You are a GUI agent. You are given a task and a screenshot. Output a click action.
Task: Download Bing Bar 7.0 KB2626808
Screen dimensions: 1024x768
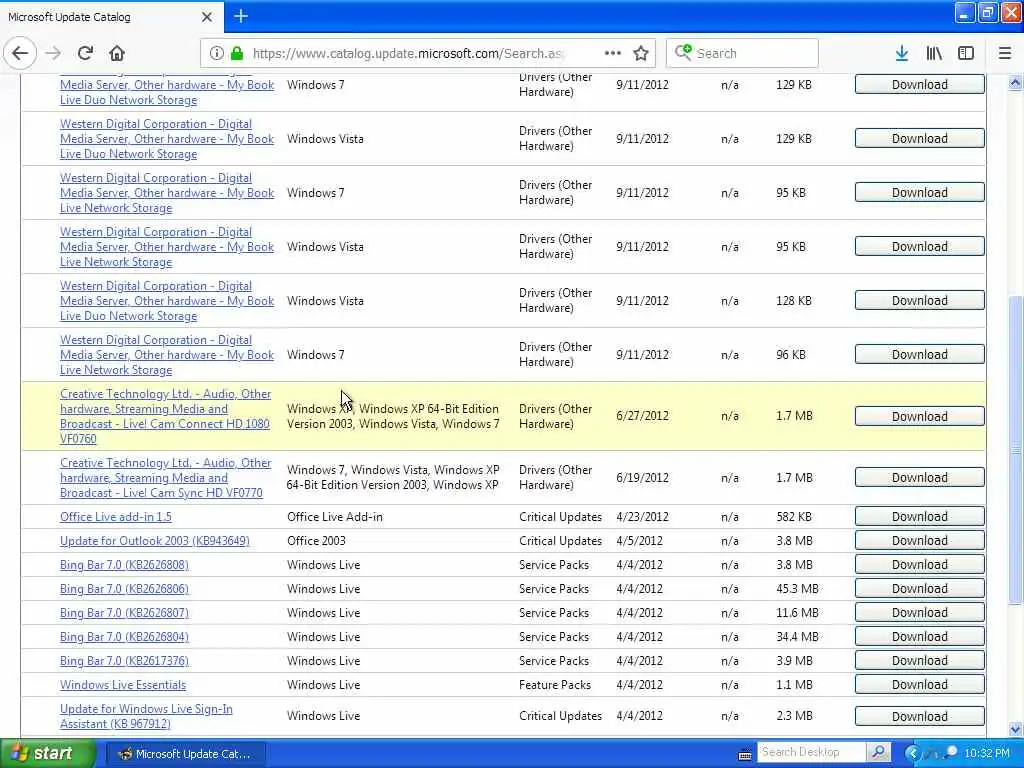(x=920, y=565)
